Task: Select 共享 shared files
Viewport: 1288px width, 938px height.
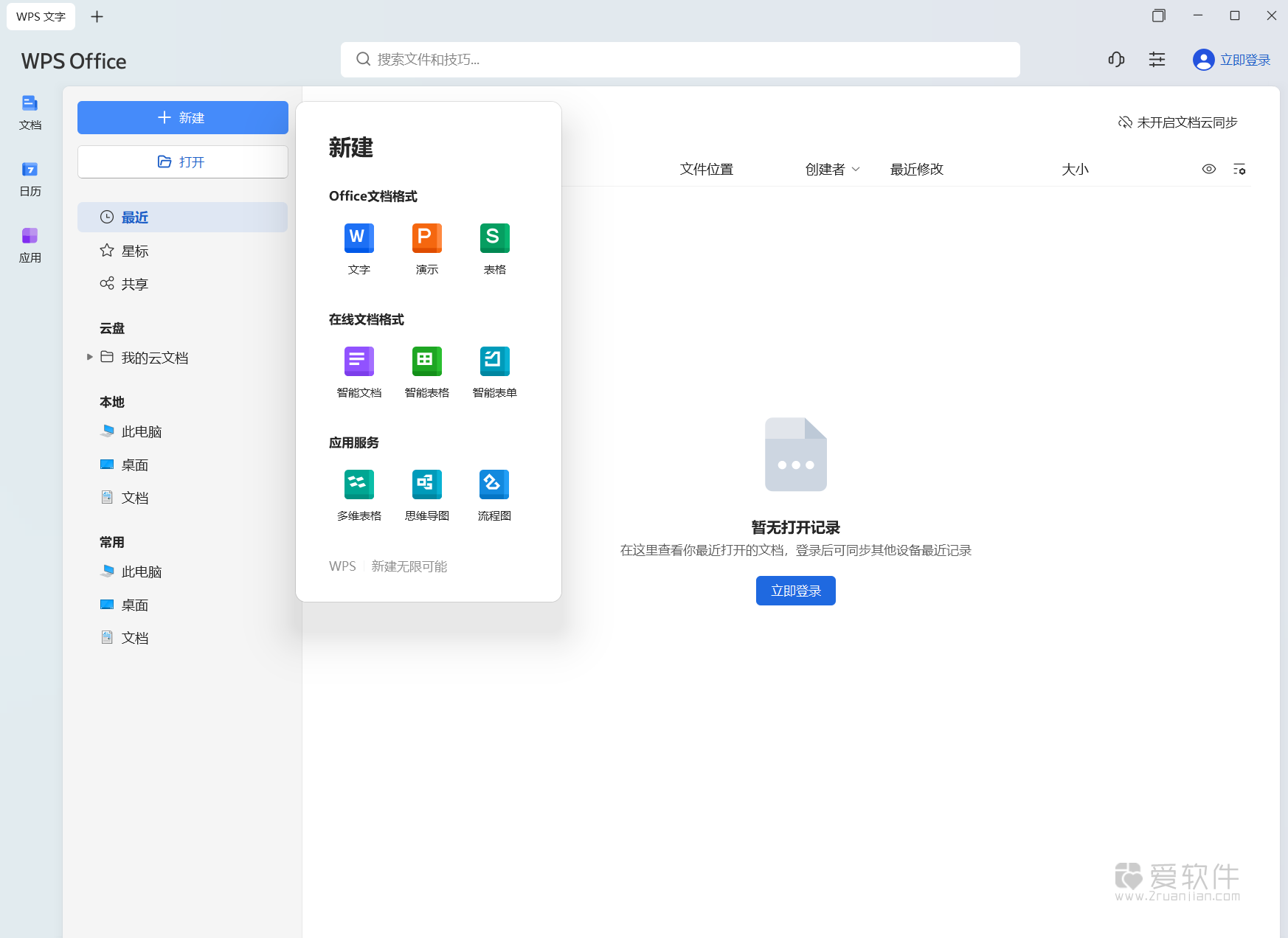Action: click(182, 284)
